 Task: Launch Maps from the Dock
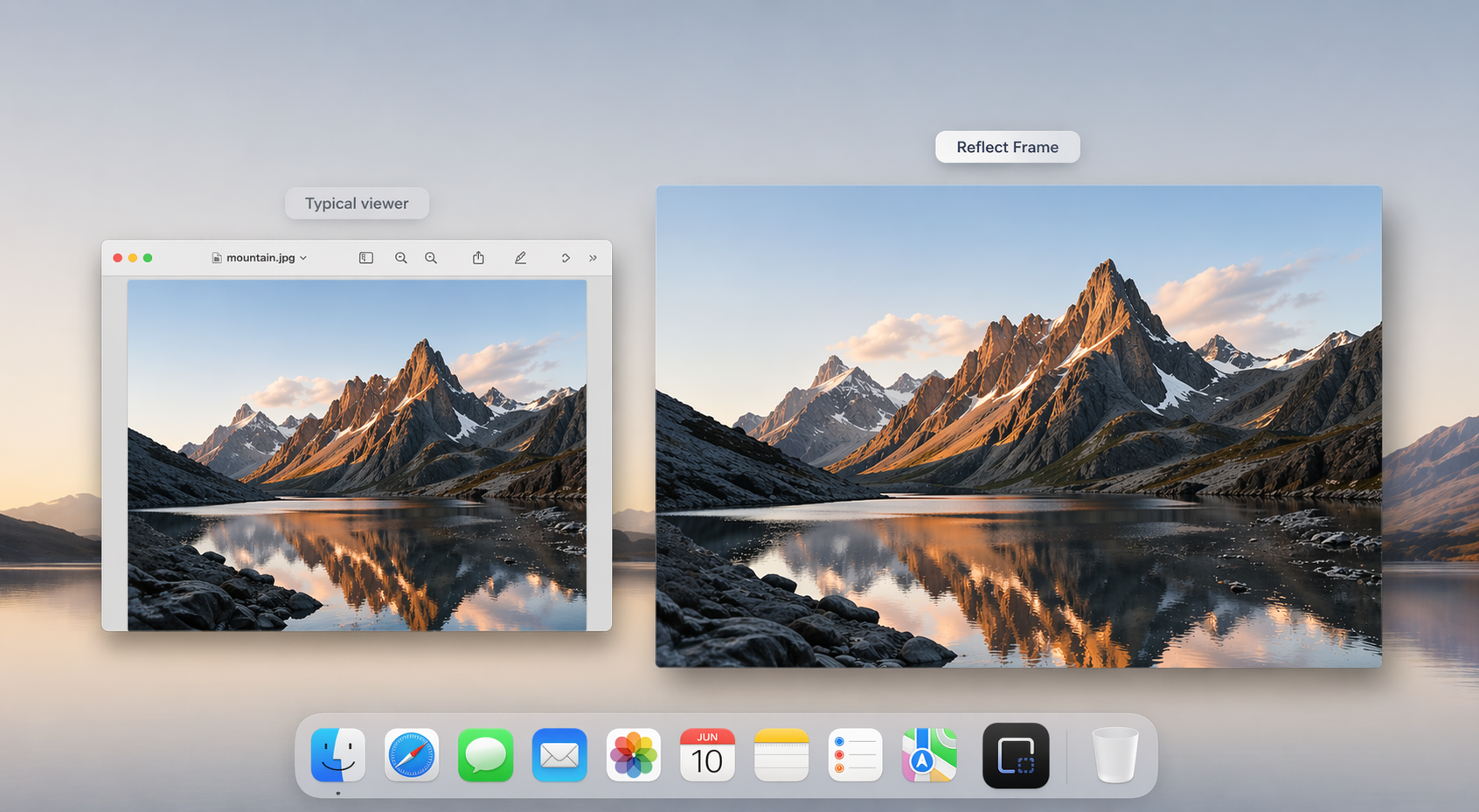(929, 754)
